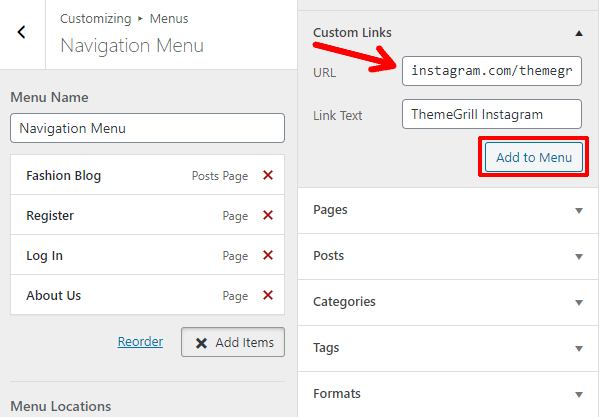The image size is (600, 417).
Task: Click the Add Items button
Action: pyautogui.click(x=233, y=342)
